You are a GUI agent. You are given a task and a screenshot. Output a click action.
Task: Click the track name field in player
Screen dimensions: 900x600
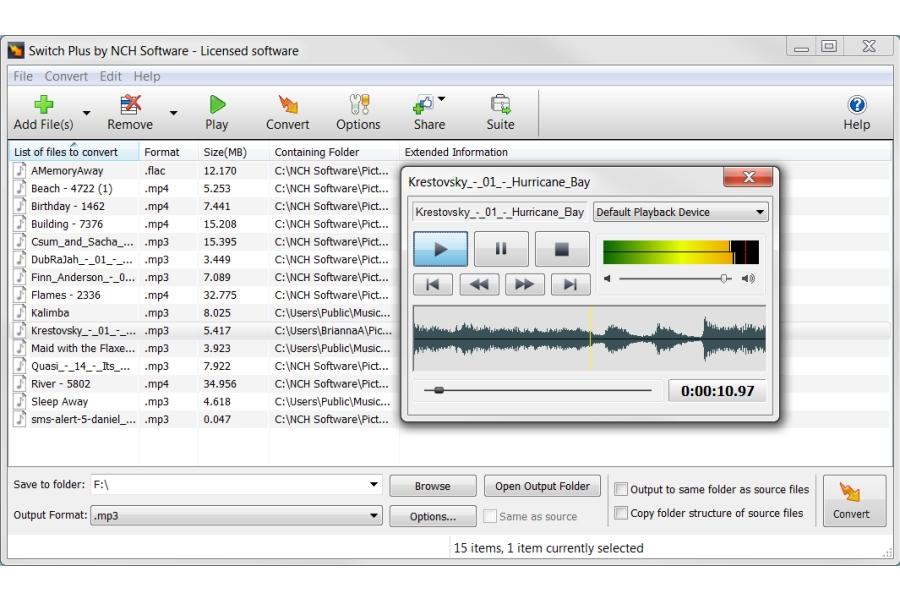tap(499, 212)
